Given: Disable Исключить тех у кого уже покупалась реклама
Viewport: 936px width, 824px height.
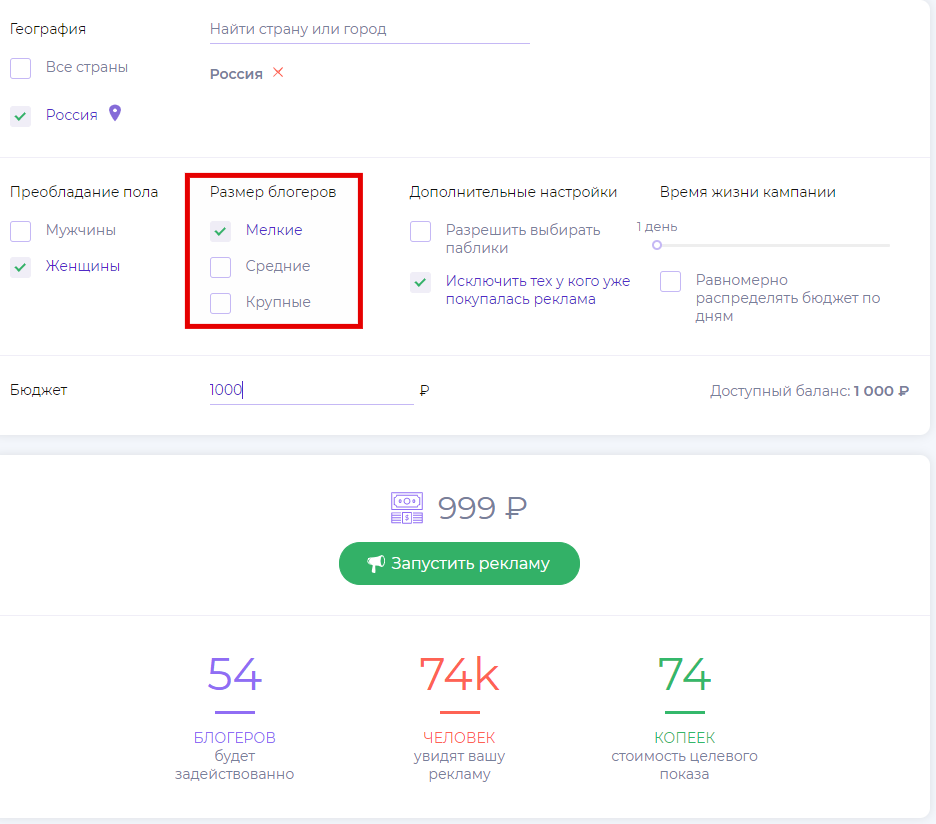Looking at the screenshot, I should coord(421,282).
